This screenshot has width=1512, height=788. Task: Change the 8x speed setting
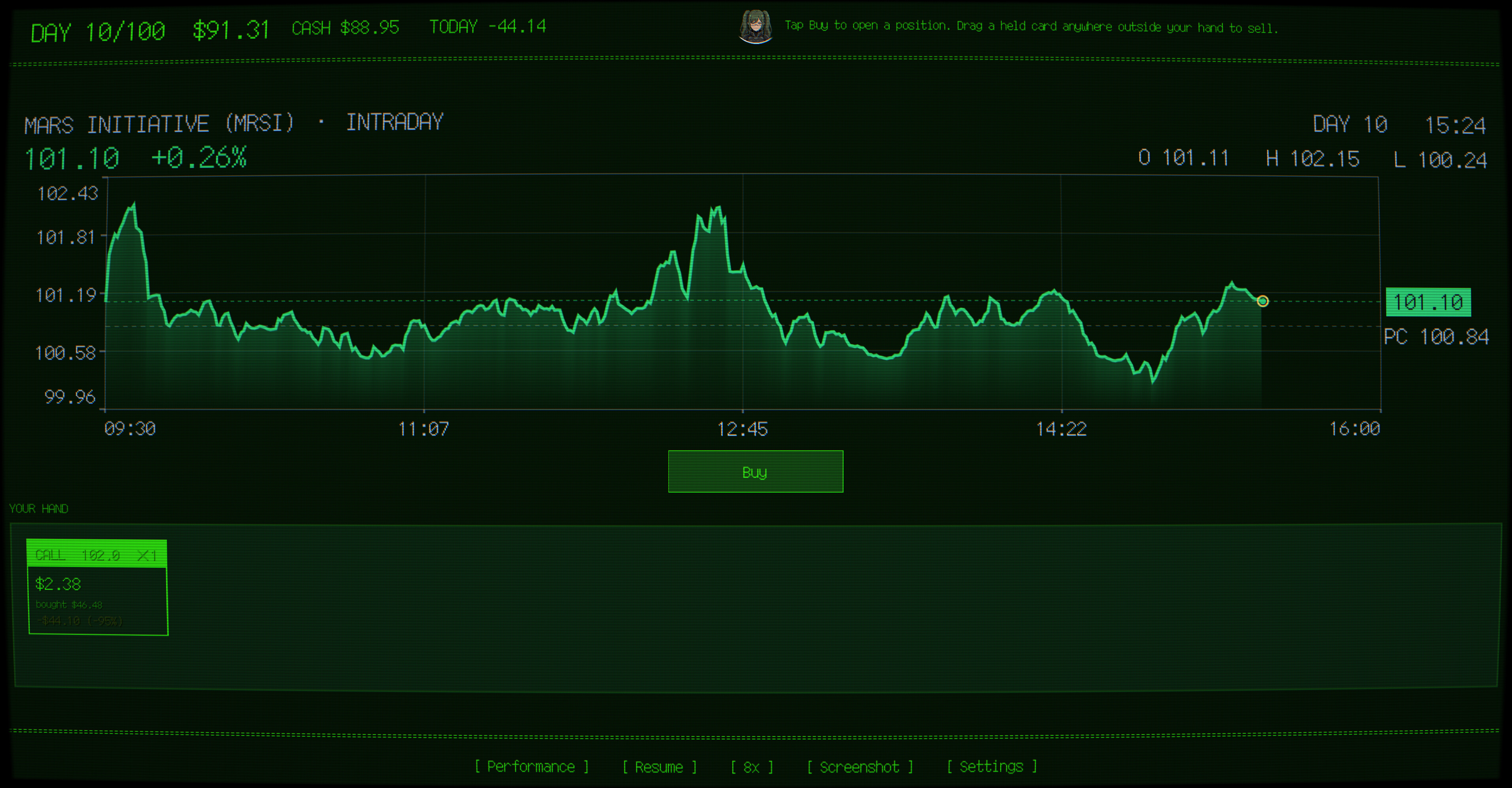point(752,766)
